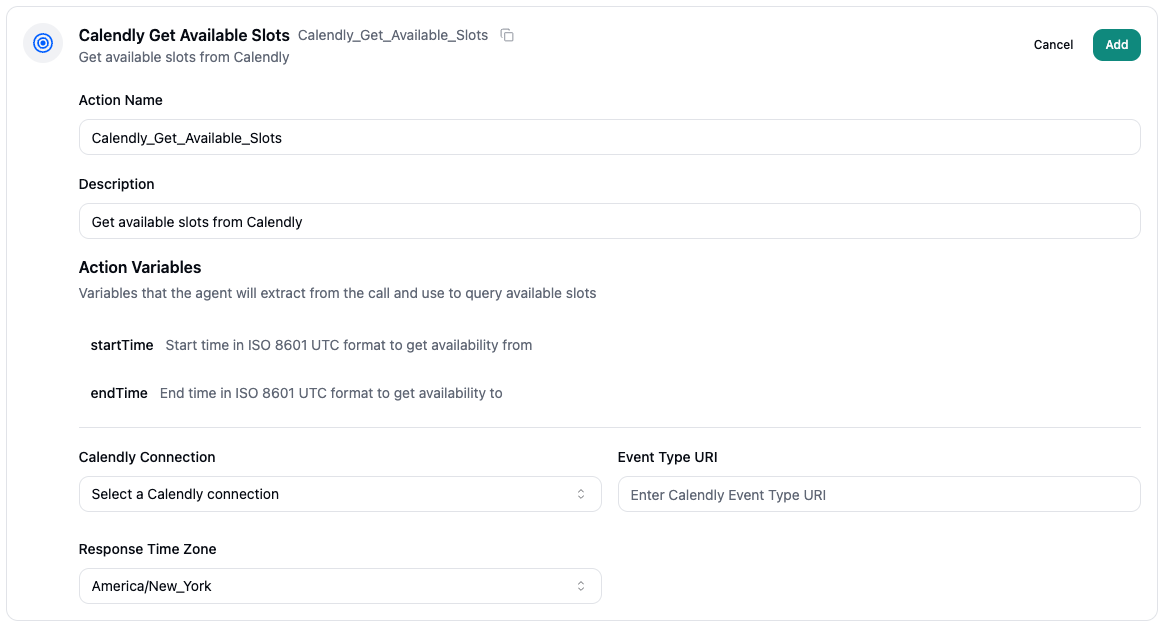Screen dimensions: 1164x628
Task: Click the Description text field
Action: [x=609, y=221]
